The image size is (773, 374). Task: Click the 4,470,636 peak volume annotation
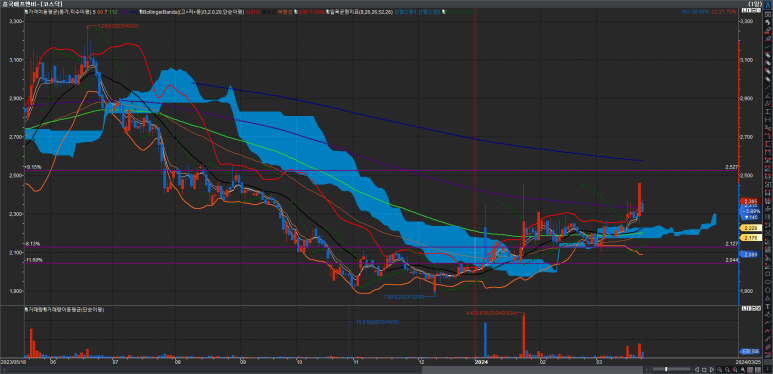pos(491,312)
